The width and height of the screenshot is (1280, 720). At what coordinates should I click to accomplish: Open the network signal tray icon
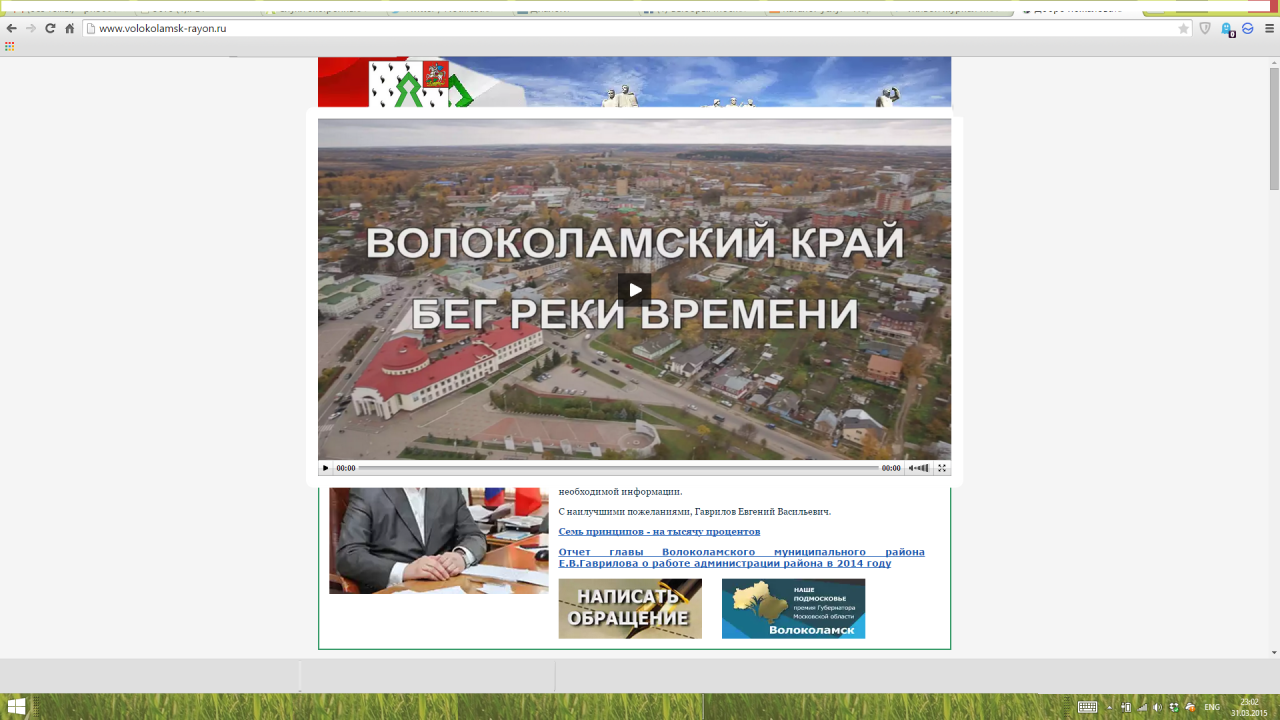[x=1142, y=707]
